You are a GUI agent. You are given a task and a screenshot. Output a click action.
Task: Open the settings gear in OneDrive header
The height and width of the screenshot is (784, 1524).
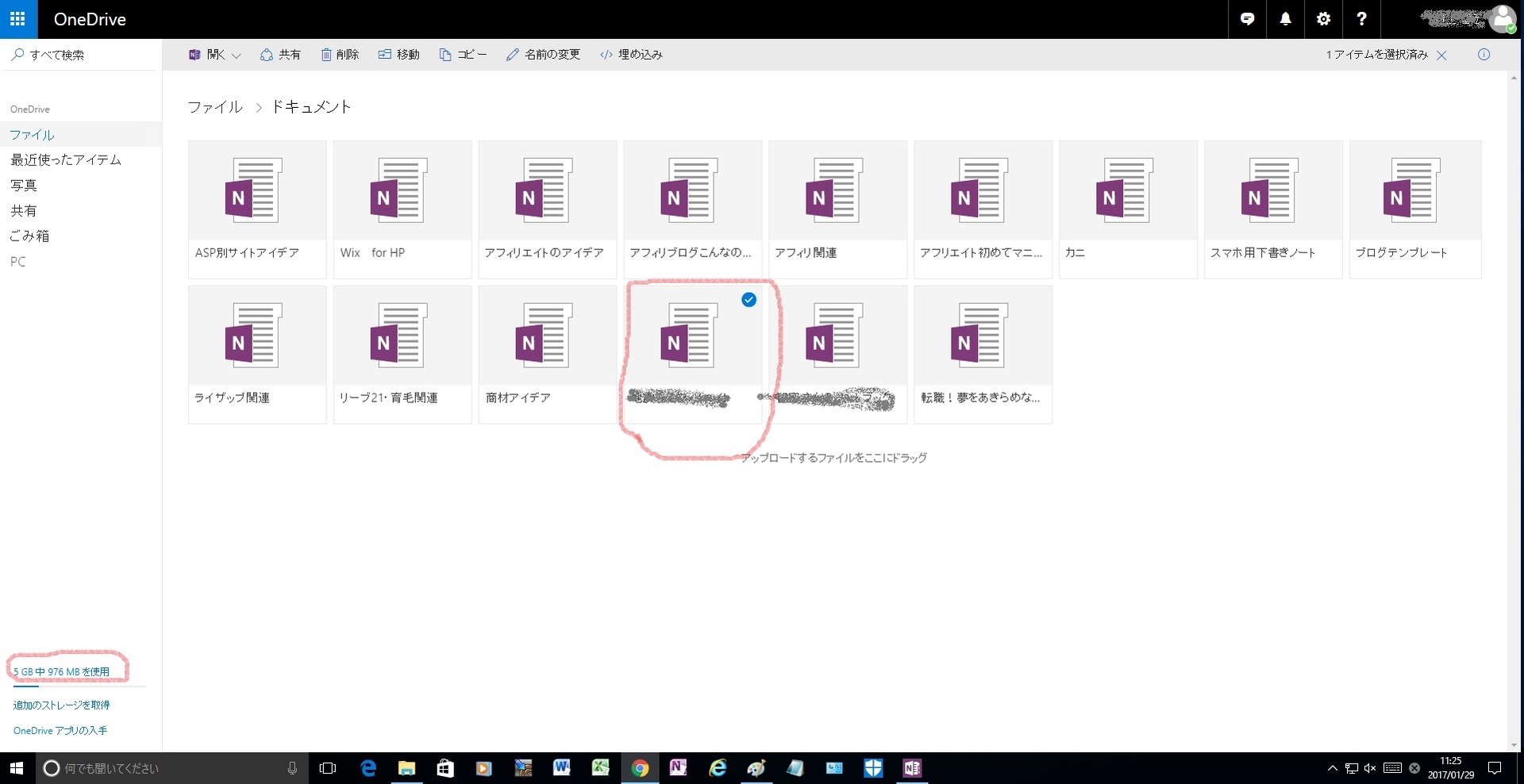(x=1323, y=19)
